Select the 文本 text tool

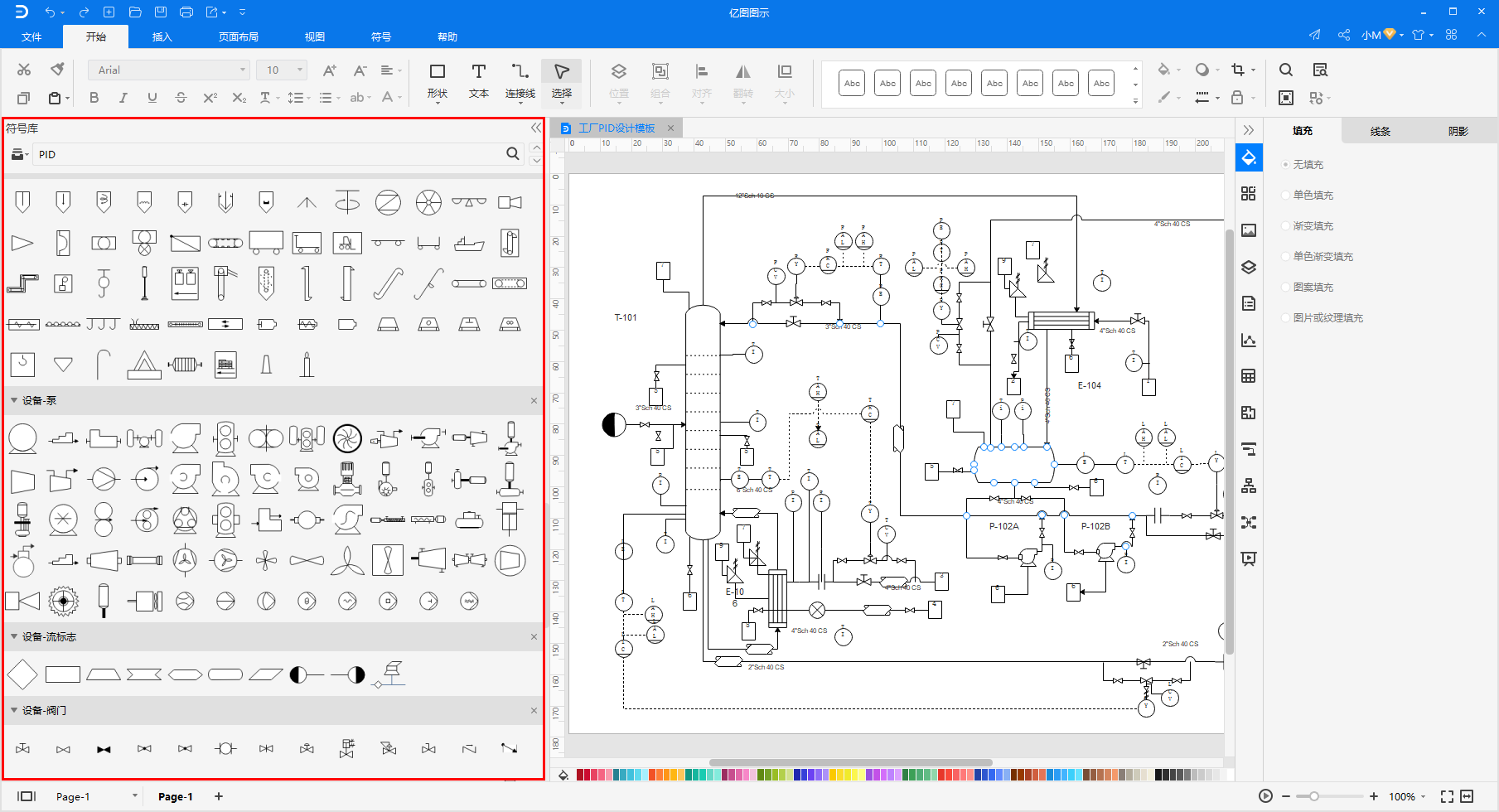click(478, 81)
